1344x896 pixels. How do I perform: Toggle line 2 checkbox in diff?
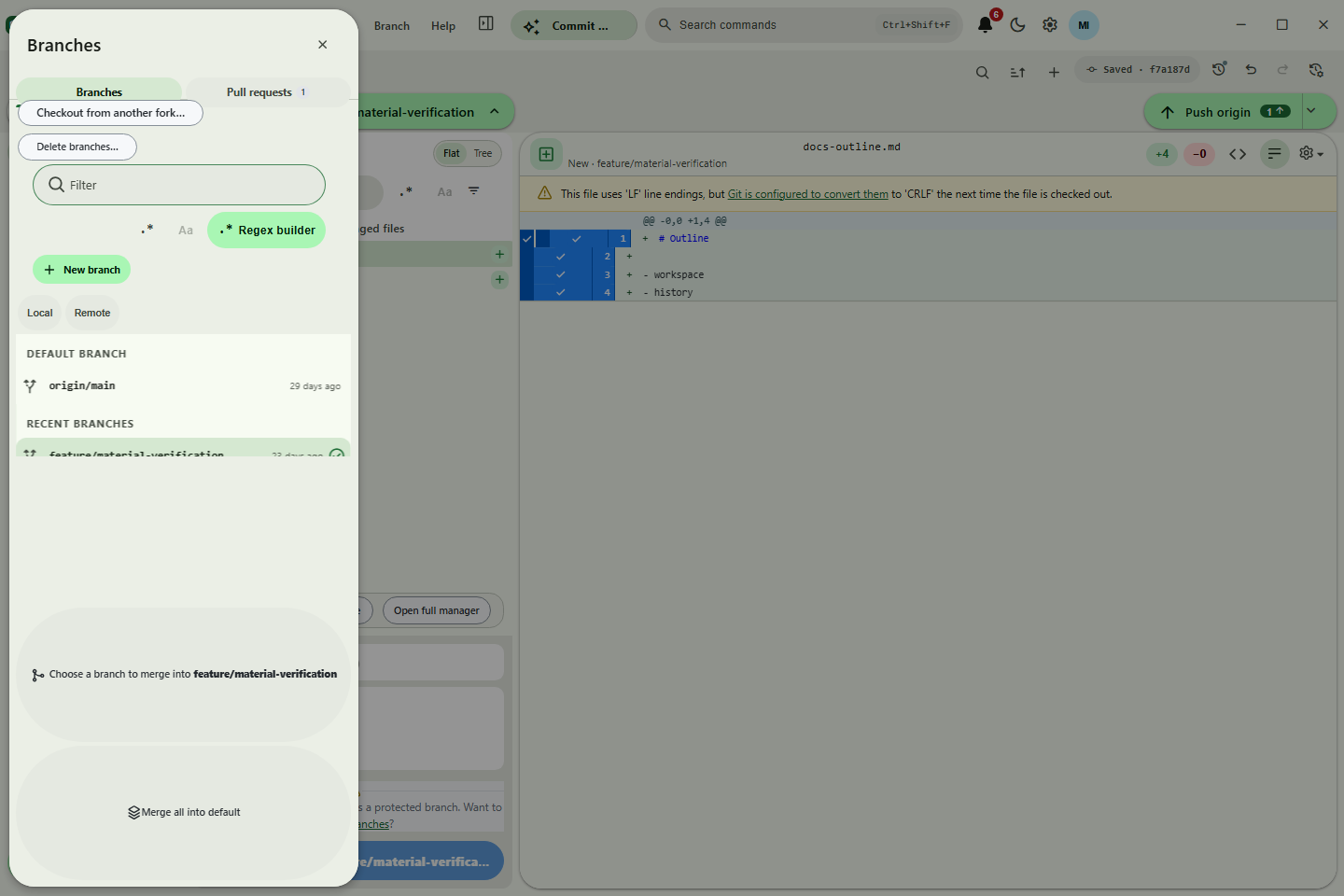[x=561, y=256]
